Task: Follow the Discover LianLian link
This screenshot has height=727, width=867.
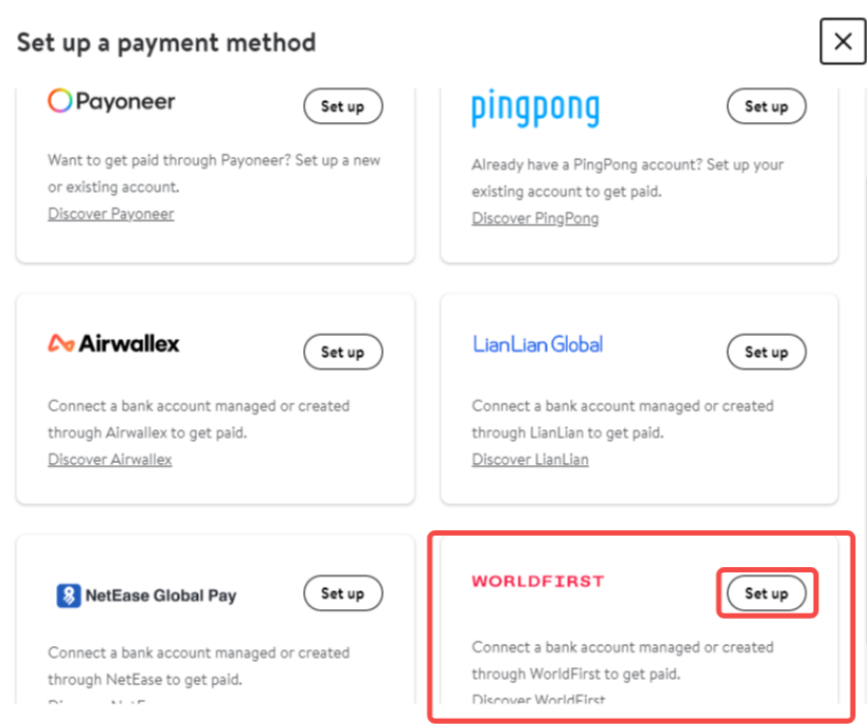Action: click(x=530, y=460)
